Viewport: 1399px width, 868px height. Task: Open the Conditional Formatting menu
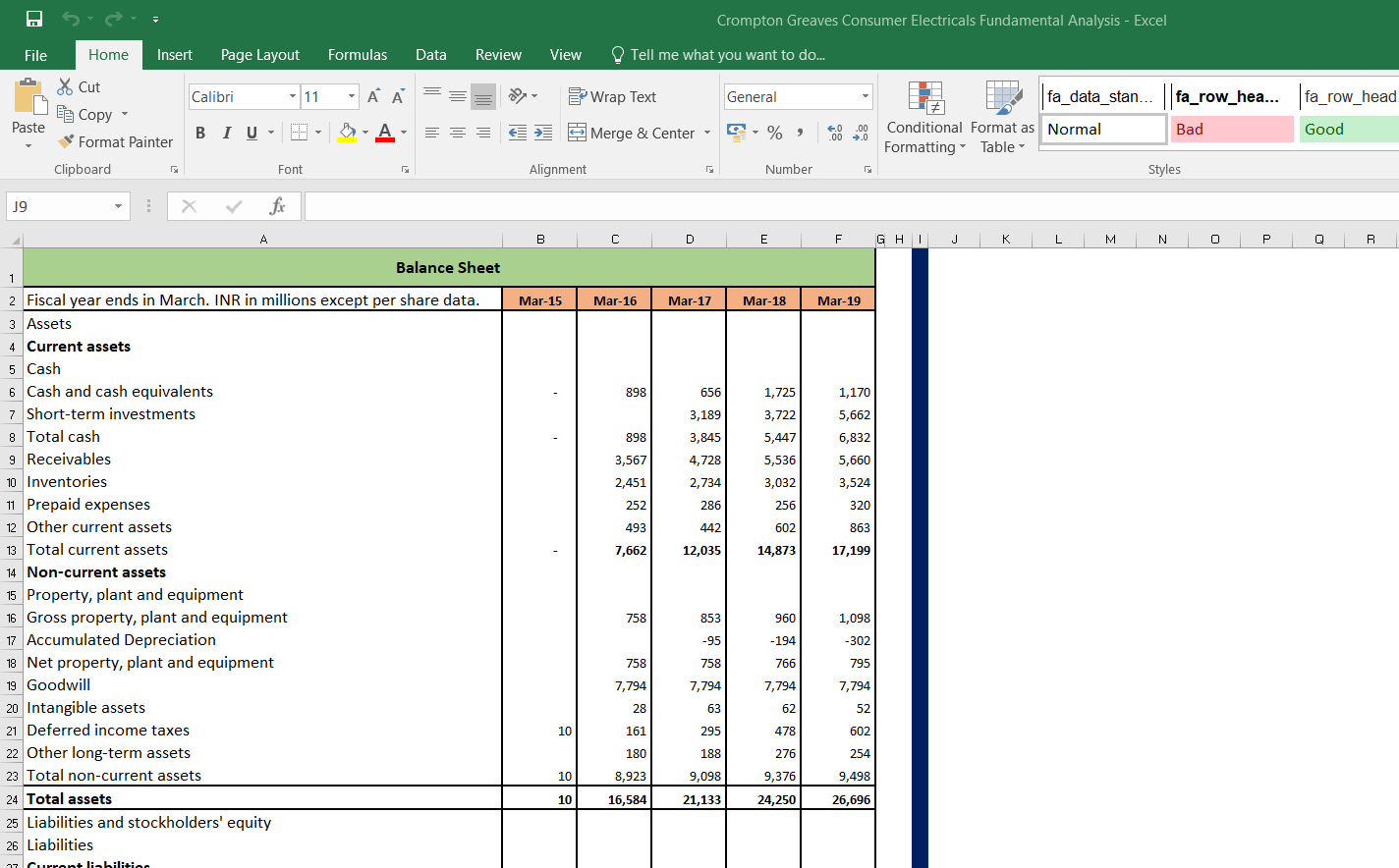pos(923,118)
